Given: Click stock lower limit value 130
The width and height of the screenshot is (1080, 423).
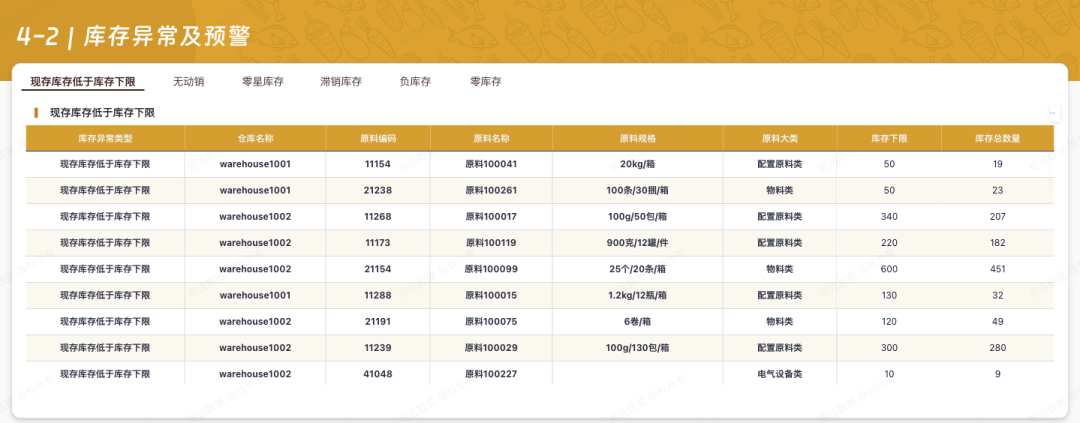Looking at the screenshot, I should click(x=889, y=295).
